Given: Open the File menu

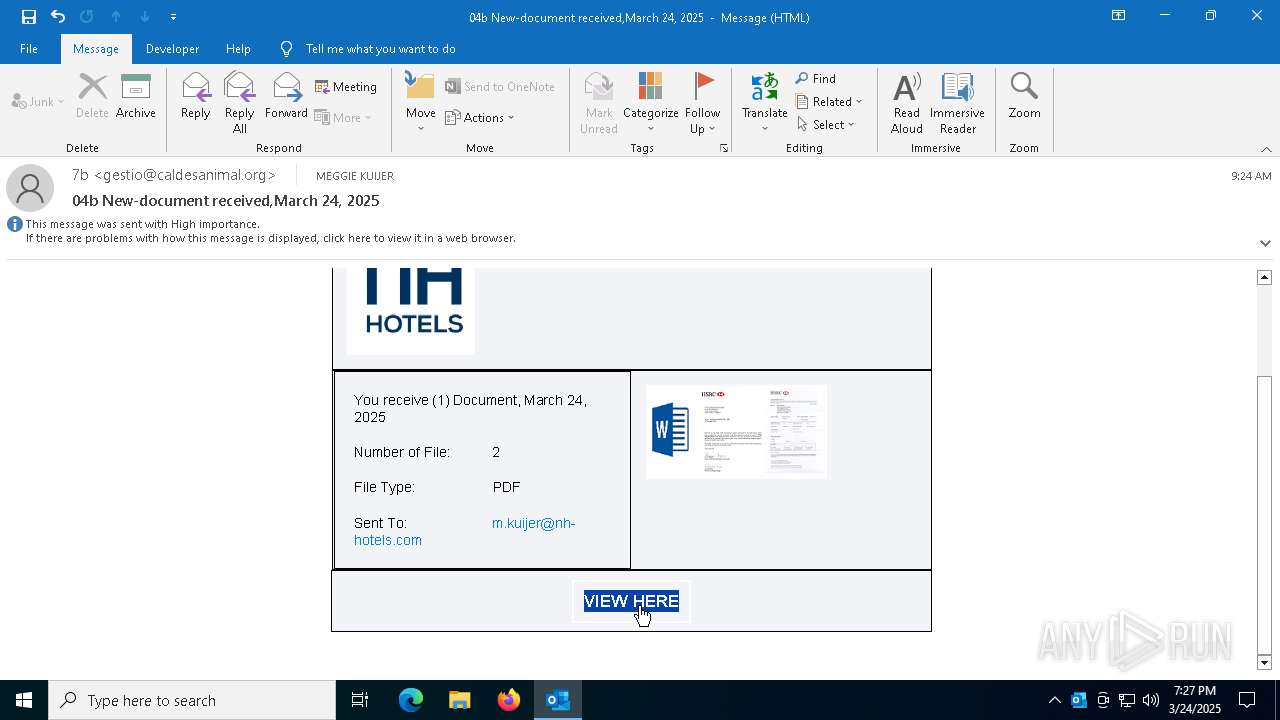Looking at the screenshot, I should 29,49.
